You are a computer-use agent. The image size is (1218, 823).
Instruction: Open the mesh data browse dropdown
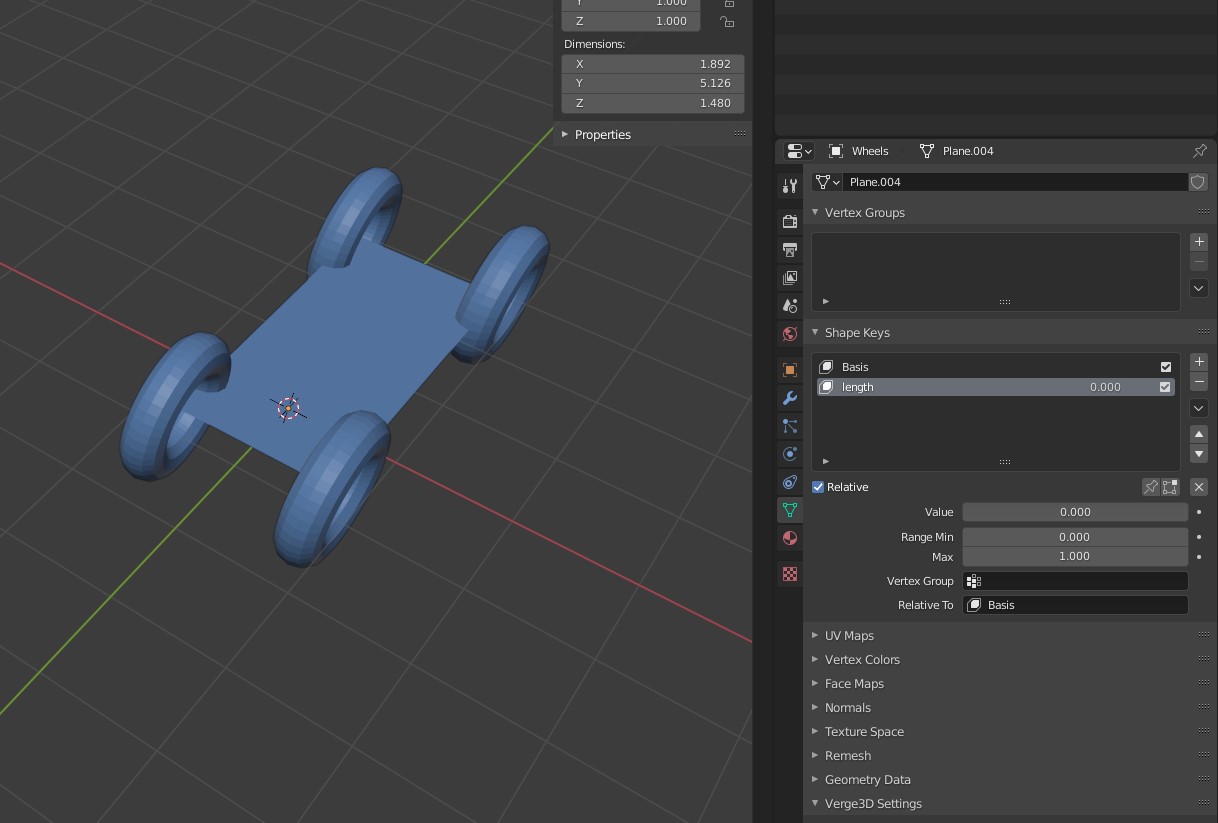(827, 182)
